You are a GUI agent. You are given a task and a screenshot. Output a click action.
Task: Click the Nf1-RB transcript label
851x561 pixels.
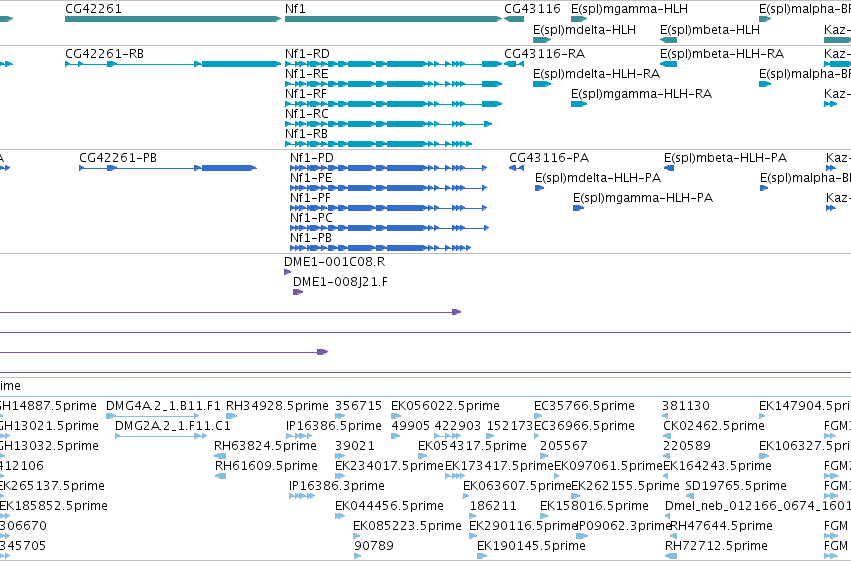point(307,134)
